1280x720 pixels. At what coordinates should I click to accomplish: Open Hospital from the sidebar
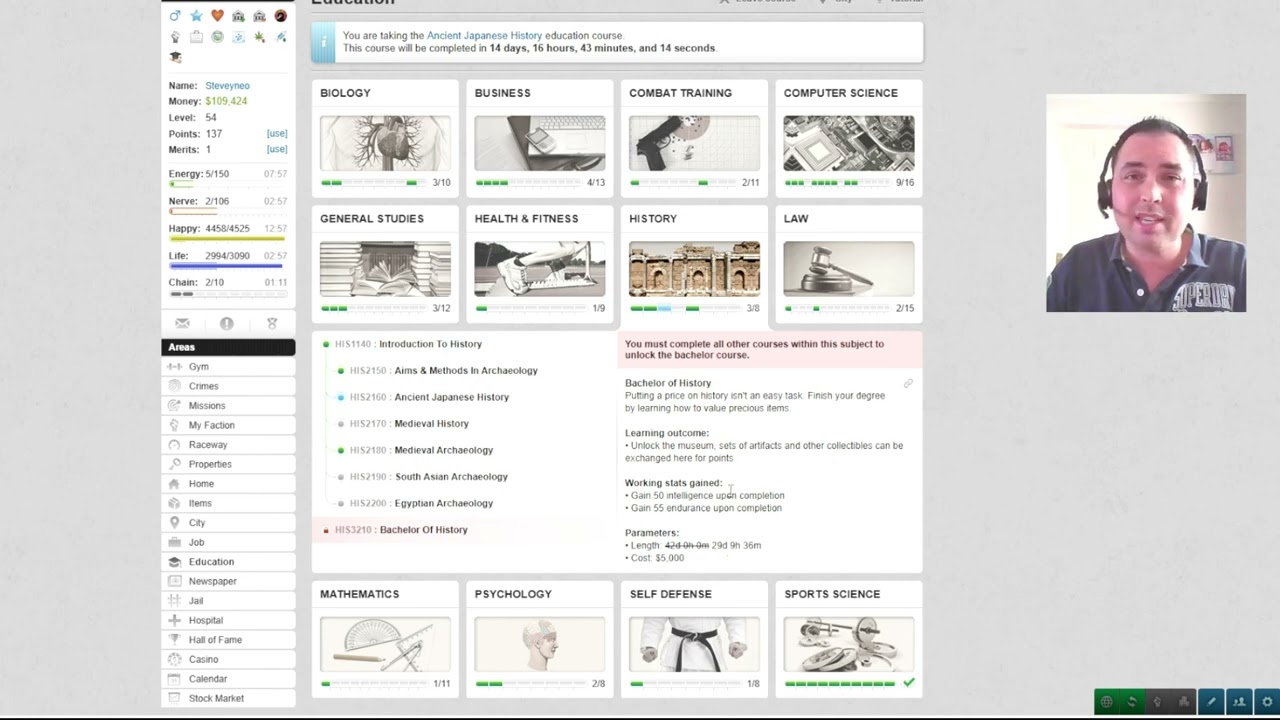pyautogui.click(x=228, y=620)
